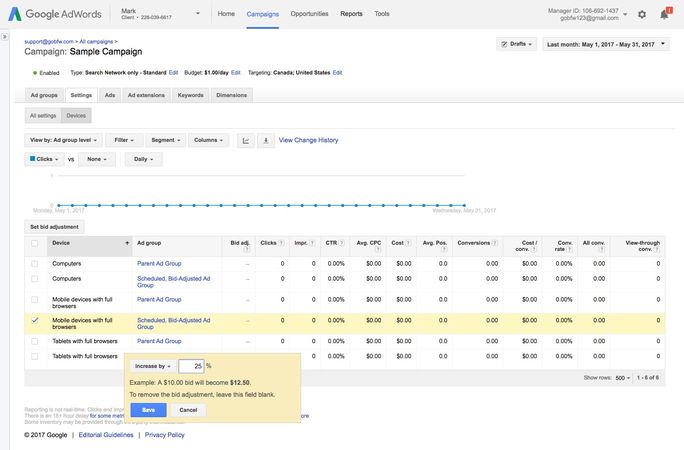Switch to the Keywords tab
Screen dimensions: 684x450
(191, 95)
